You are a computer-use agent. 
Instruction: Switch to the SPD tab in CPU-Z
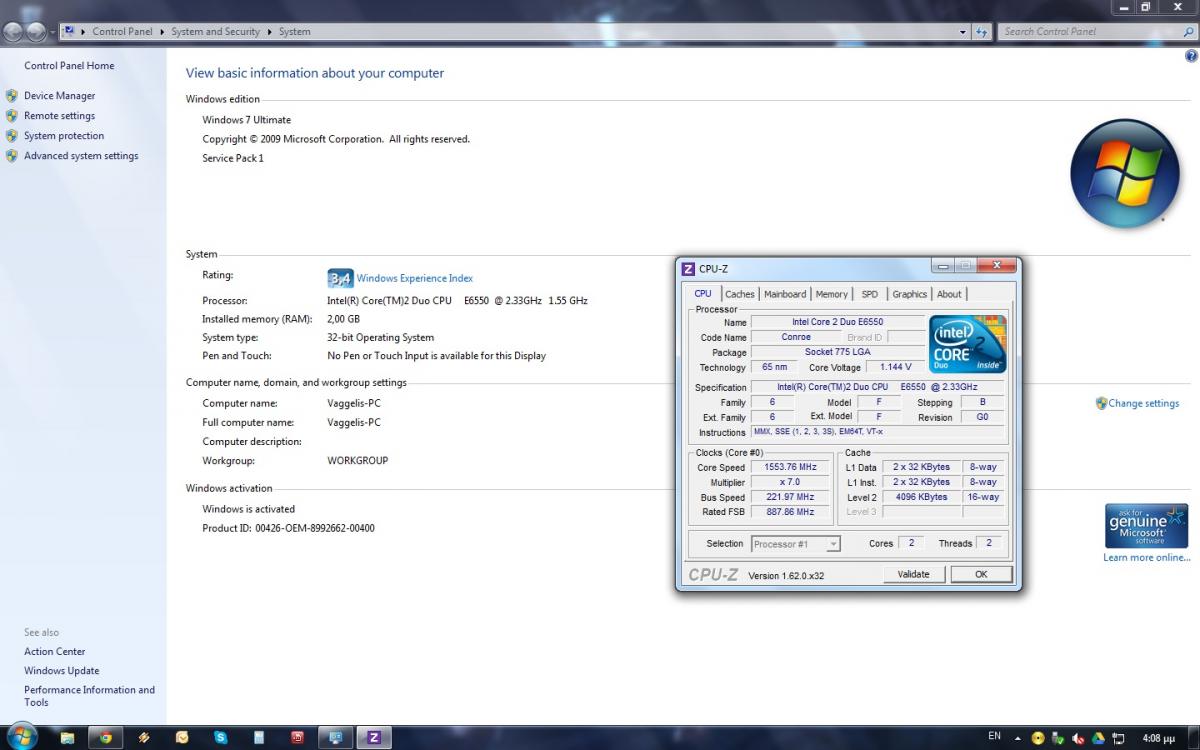tap(870, 294)
